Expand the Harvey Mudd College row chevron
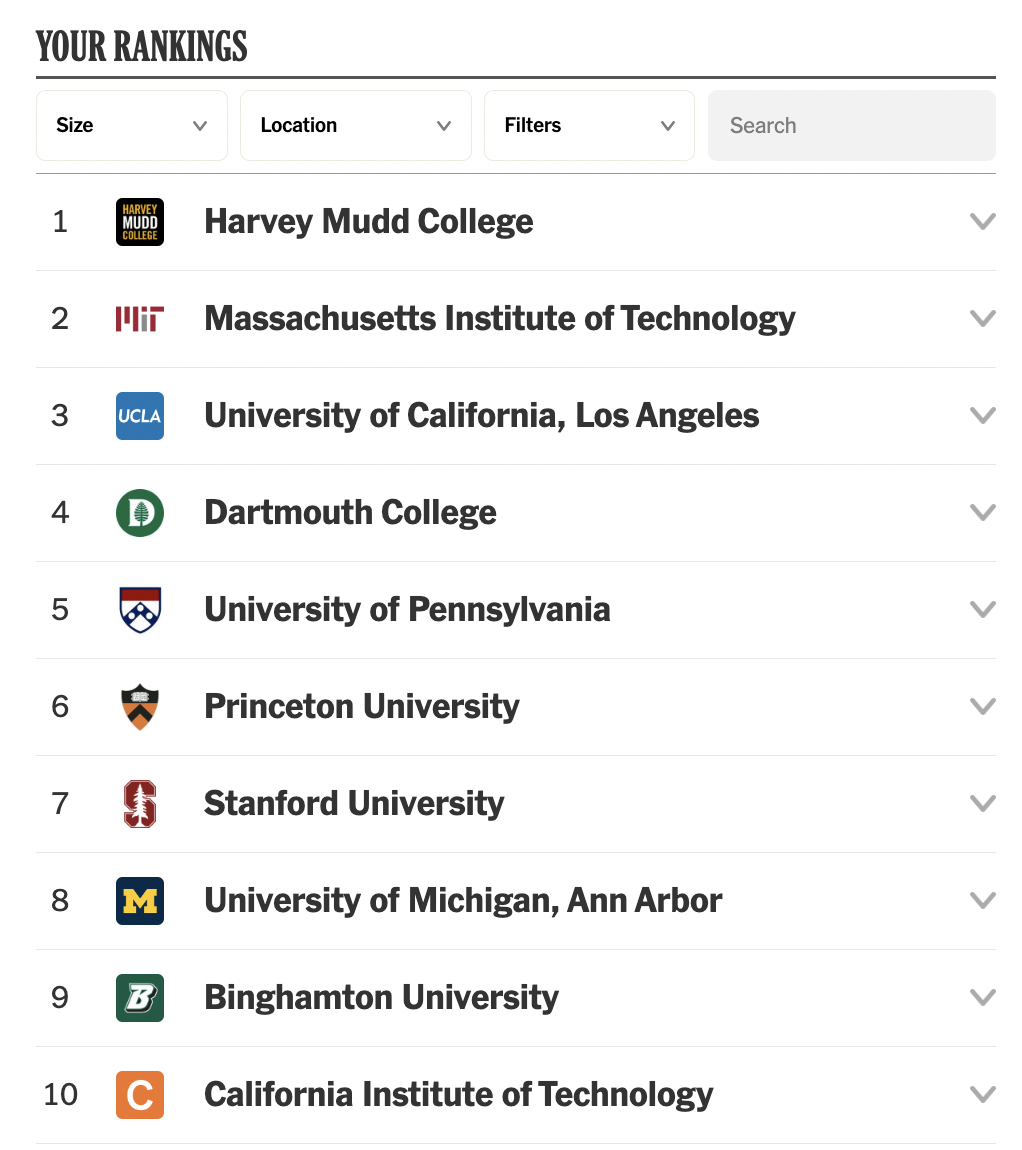This screenshot has height=1150, width=1022. coord(983,222)
